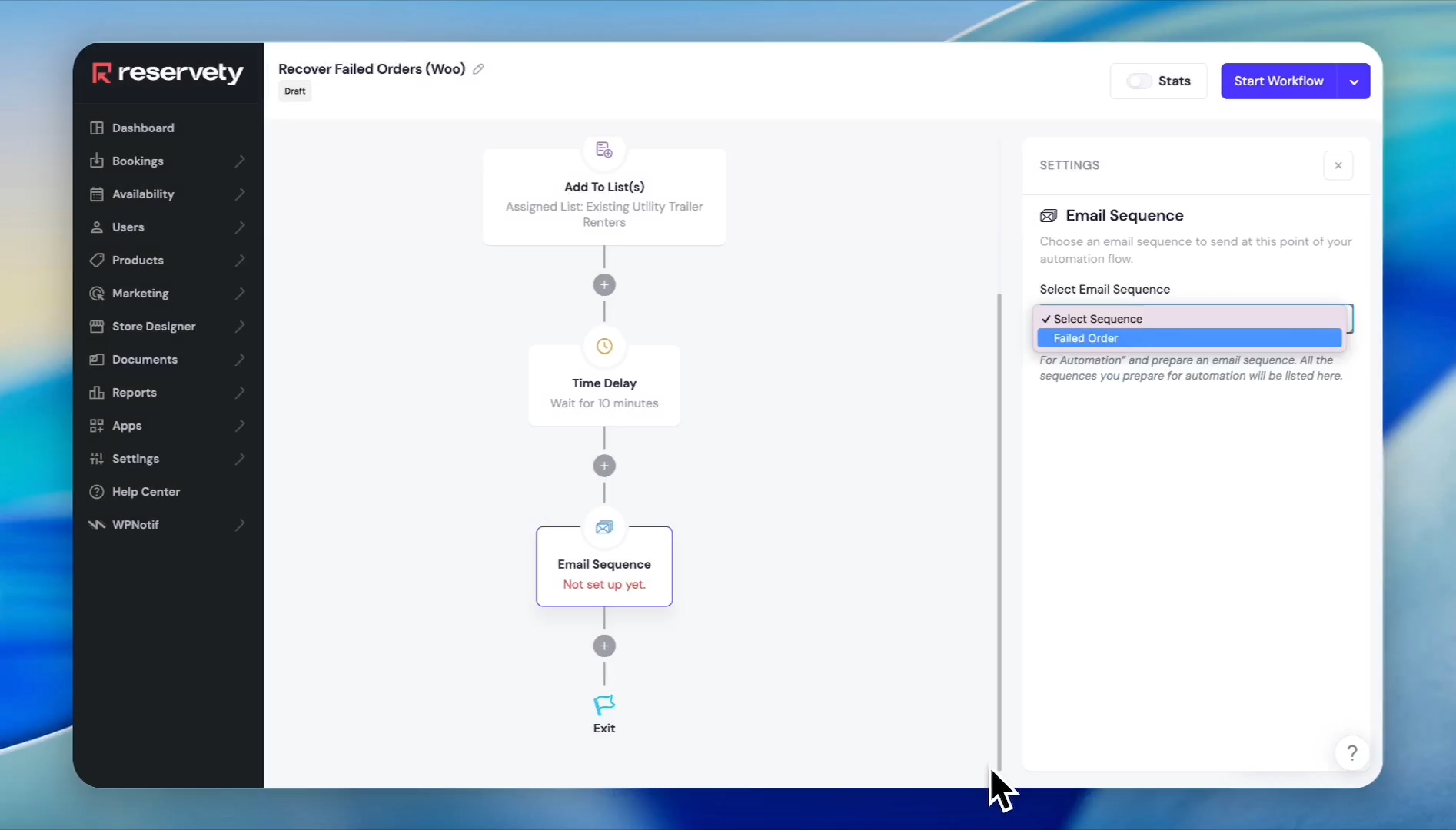Click the Marketing target icon
The height and width of the screenshot is (830, 1456).
(x=96, y=293)
